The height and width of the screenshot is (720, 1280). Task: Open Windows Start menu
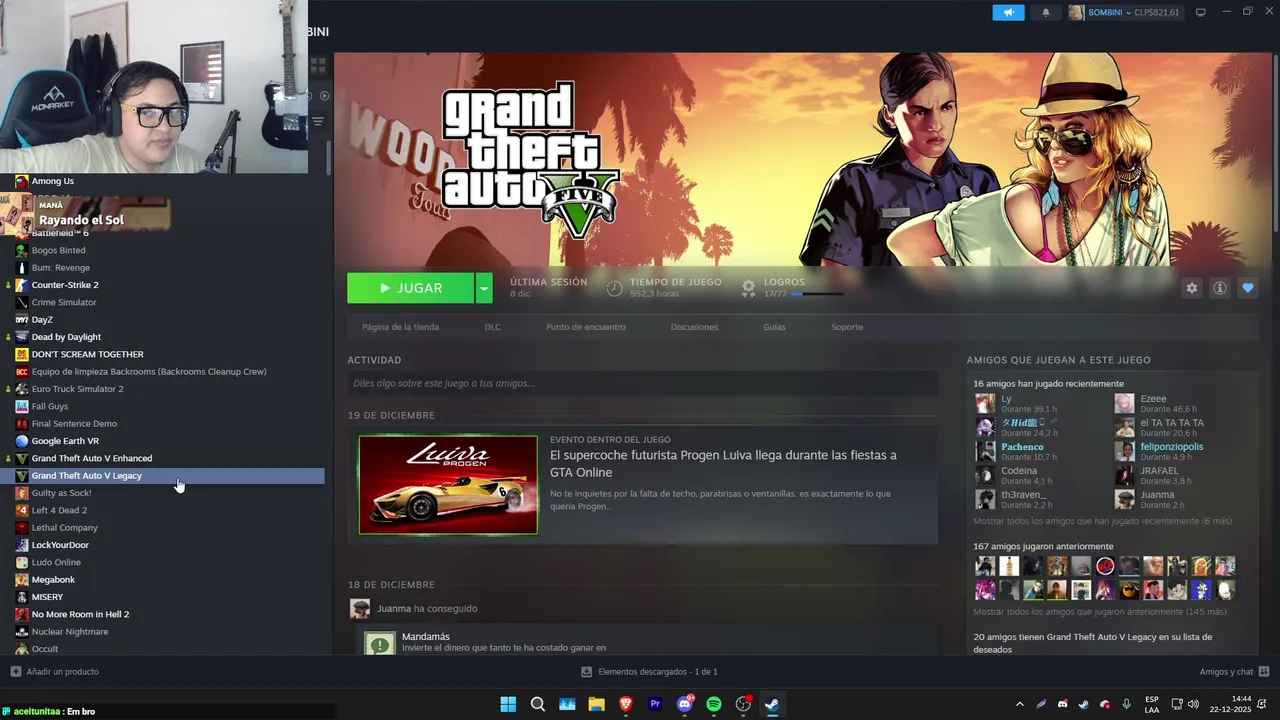pyautogui.click(x=508, y=704)
